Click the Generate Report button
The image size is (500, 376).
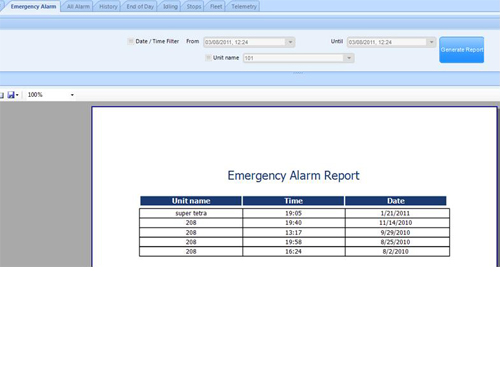[462, 50]
